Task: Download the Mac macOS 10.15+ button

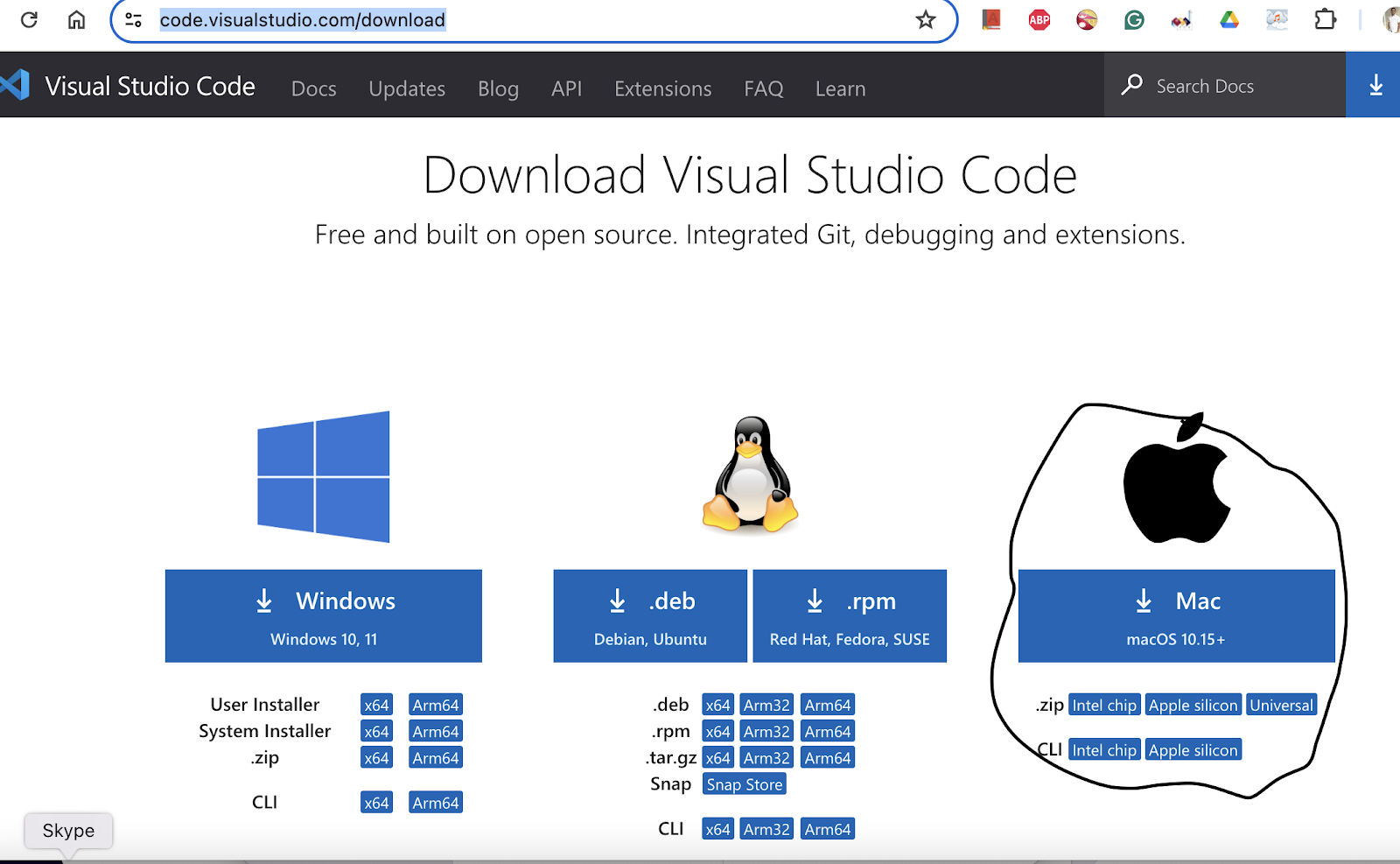Action: tap(1177, 616)
